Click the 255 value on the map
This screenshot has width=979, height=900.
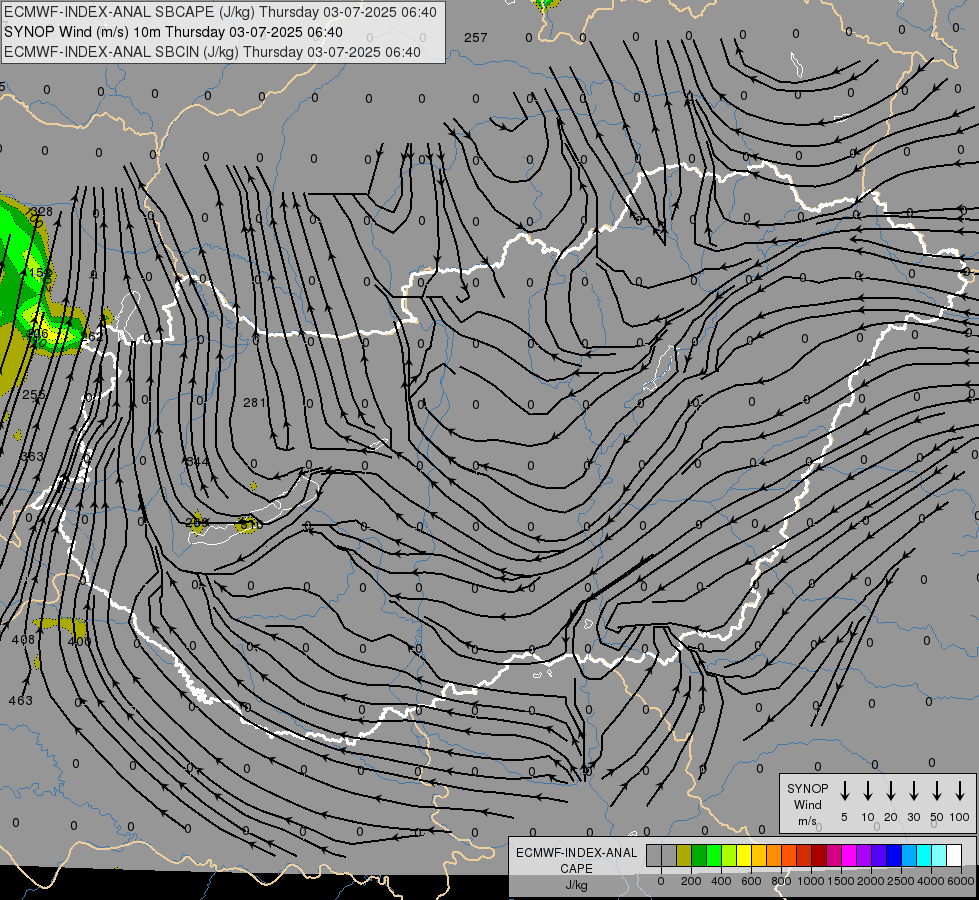34,395
